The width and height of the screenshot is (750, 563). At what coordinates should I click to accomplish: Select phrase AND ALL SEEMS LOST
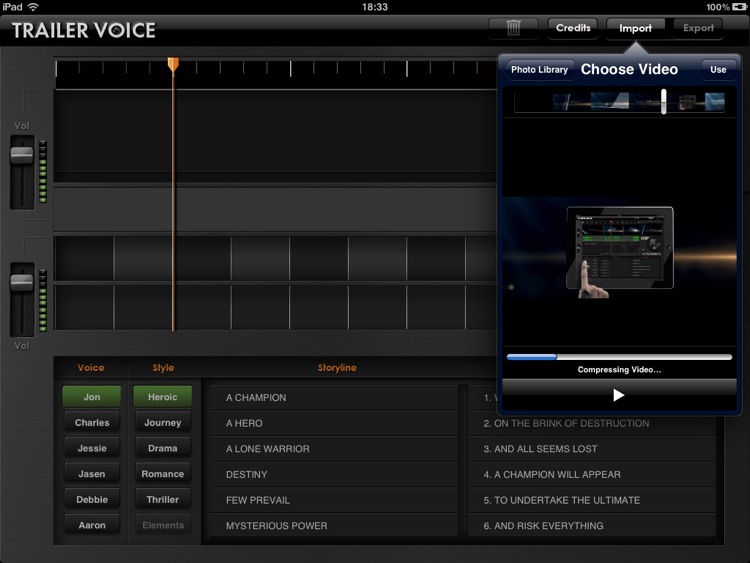coord(592,449)
